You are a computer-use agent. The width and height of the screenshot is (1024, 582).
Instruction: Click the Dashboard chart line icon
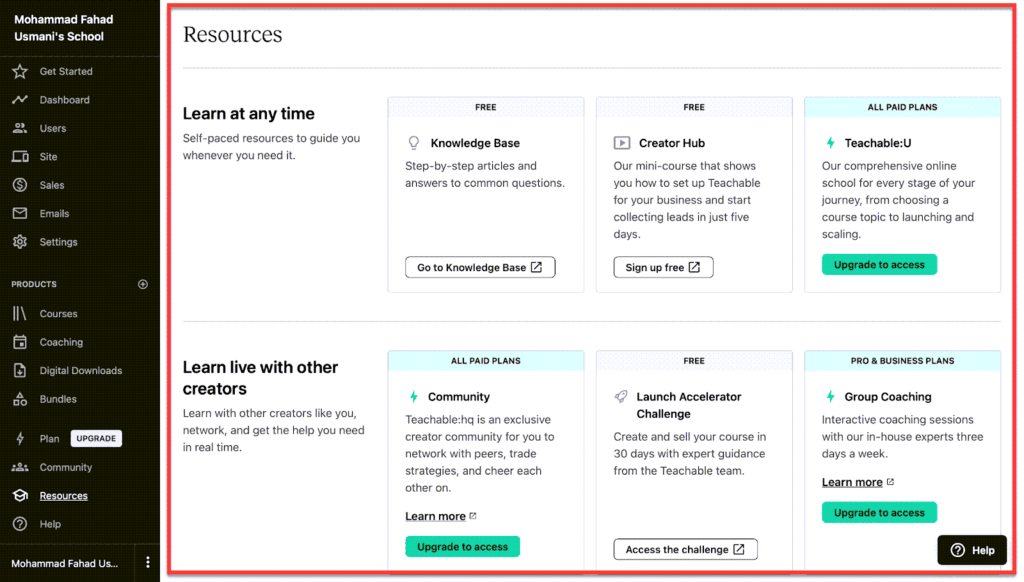pos(20,100)
